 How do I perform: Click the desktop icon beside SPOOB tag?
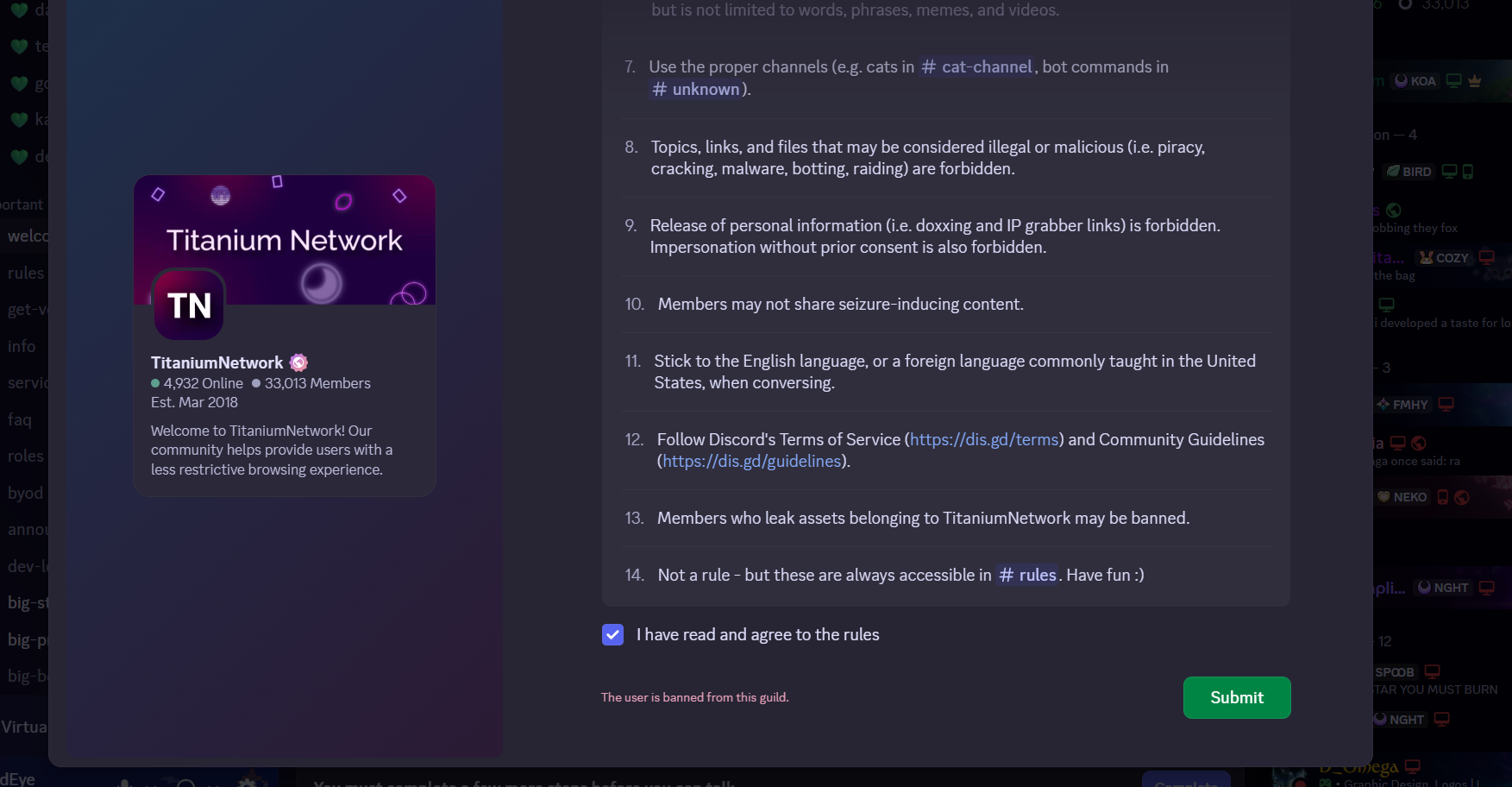tap(1433, 672)
